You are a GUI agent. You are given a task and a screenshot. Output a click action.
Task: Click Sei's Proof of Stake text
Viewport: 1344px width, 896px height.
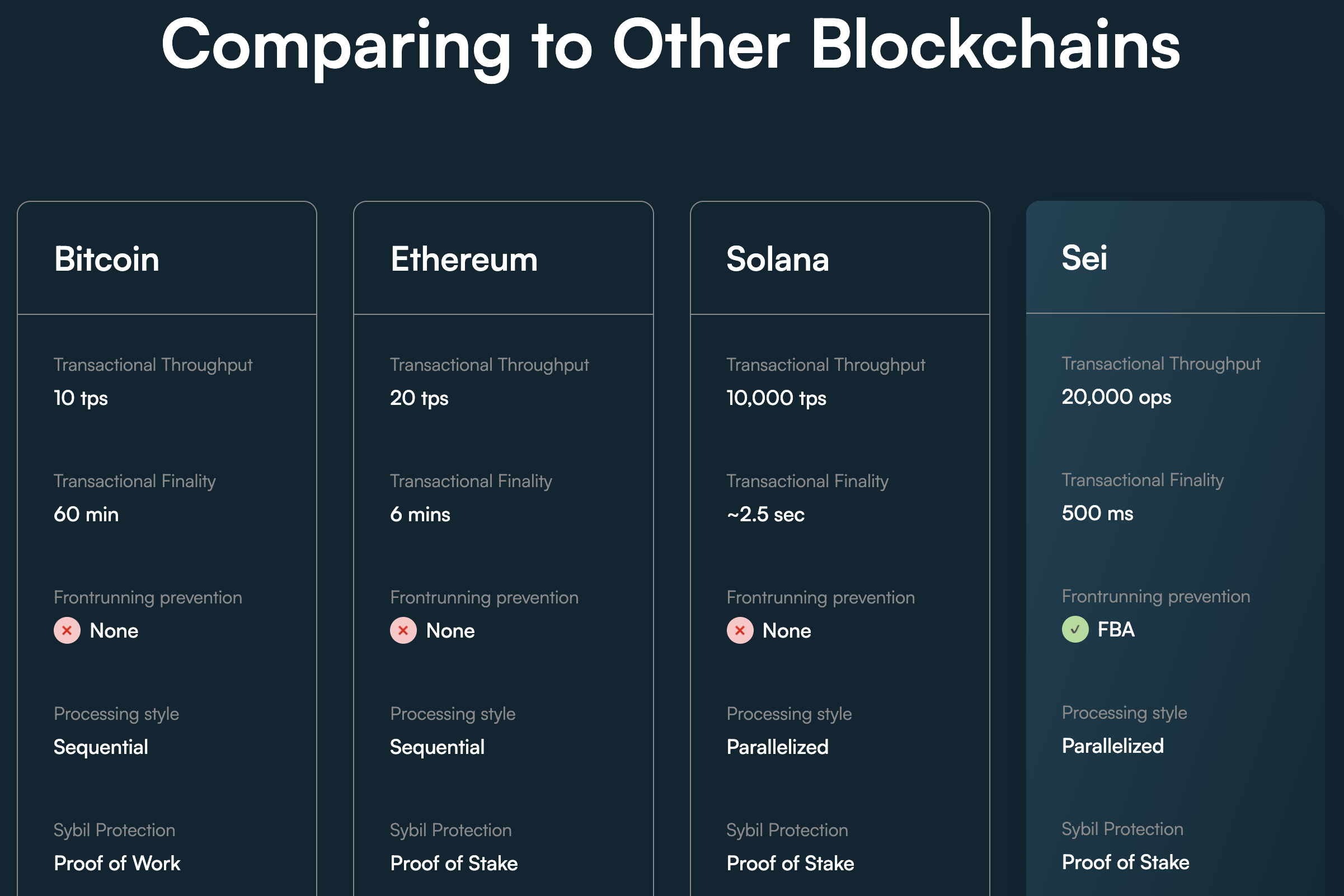1125,862
